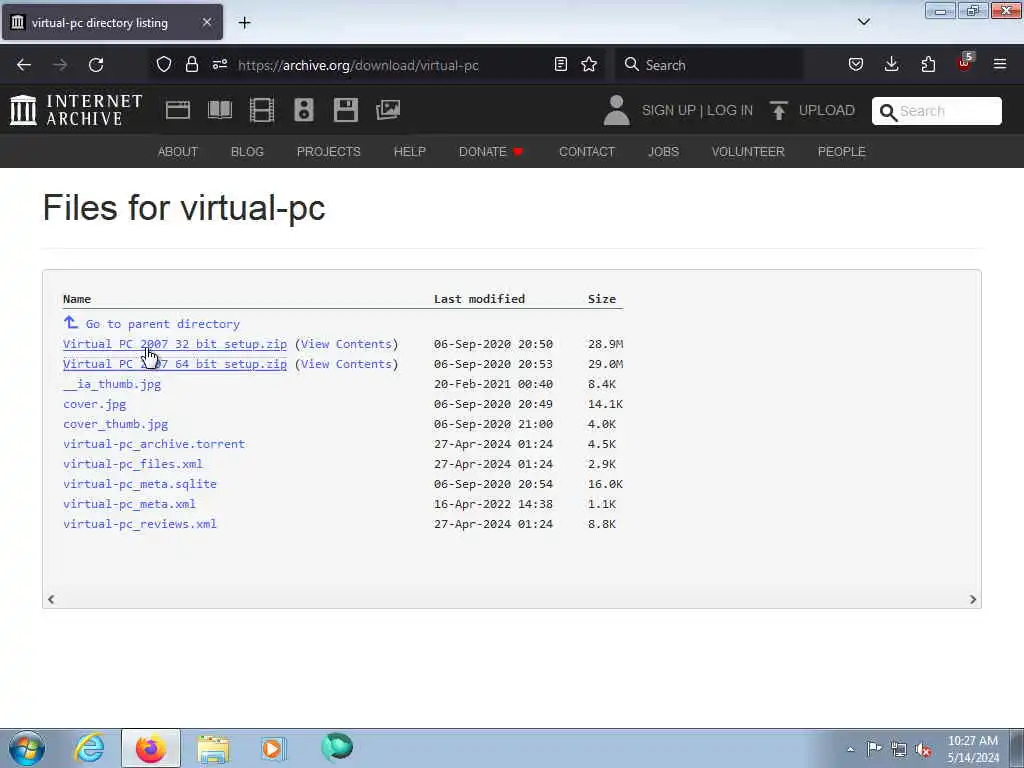Click the padlock site security icon
This screenshot has width=1024, height=768.
click(x=191, y=64)
